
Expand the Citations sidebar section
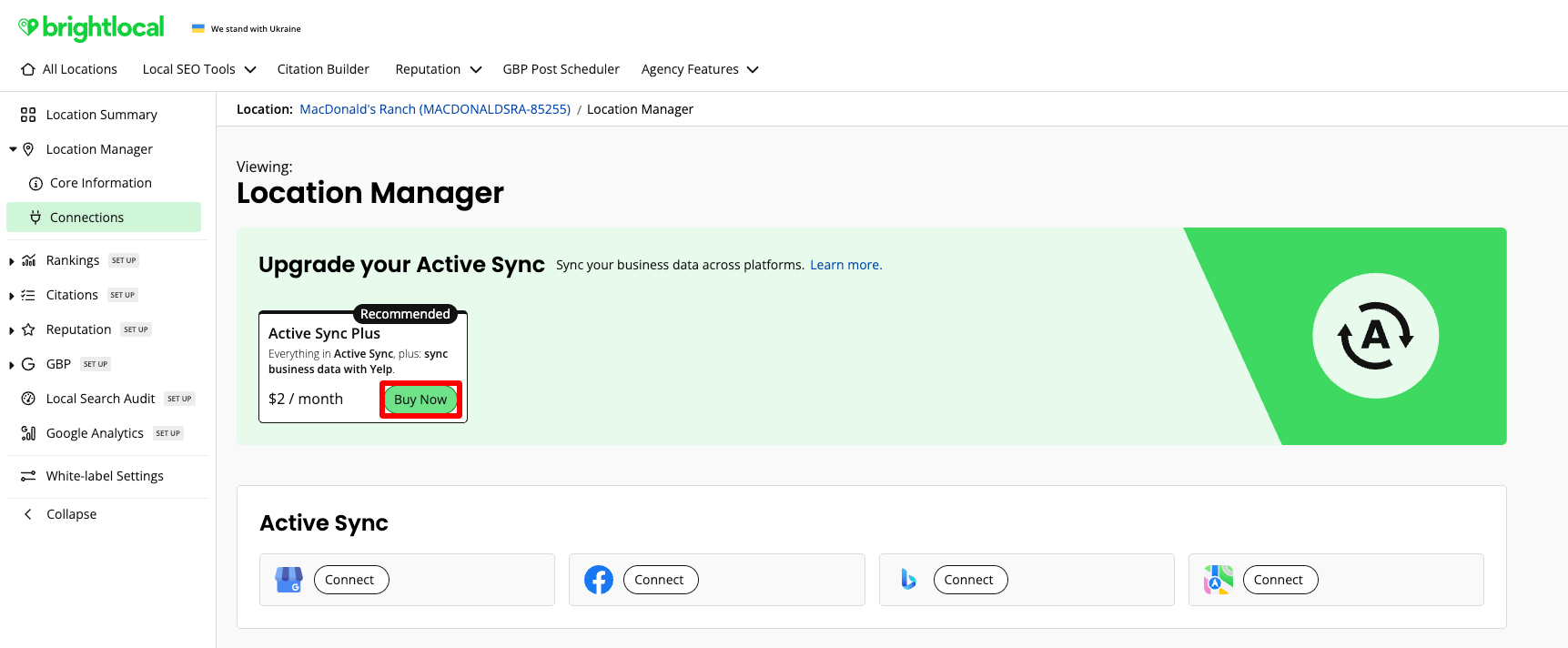[12, 296]
